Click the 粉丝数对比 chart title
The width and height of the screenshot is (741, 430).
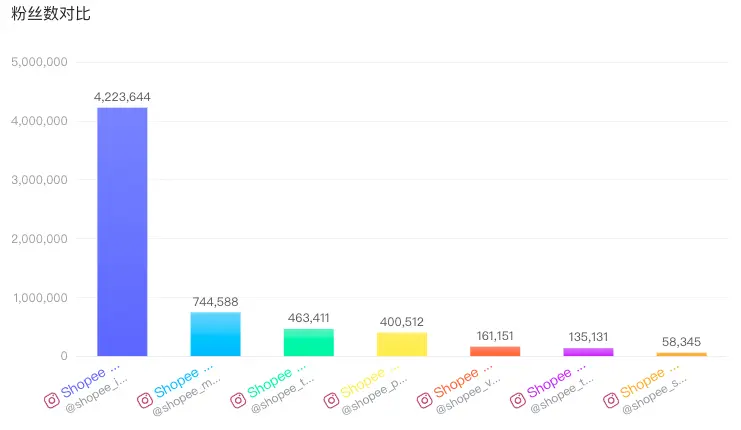click(51, 14)
